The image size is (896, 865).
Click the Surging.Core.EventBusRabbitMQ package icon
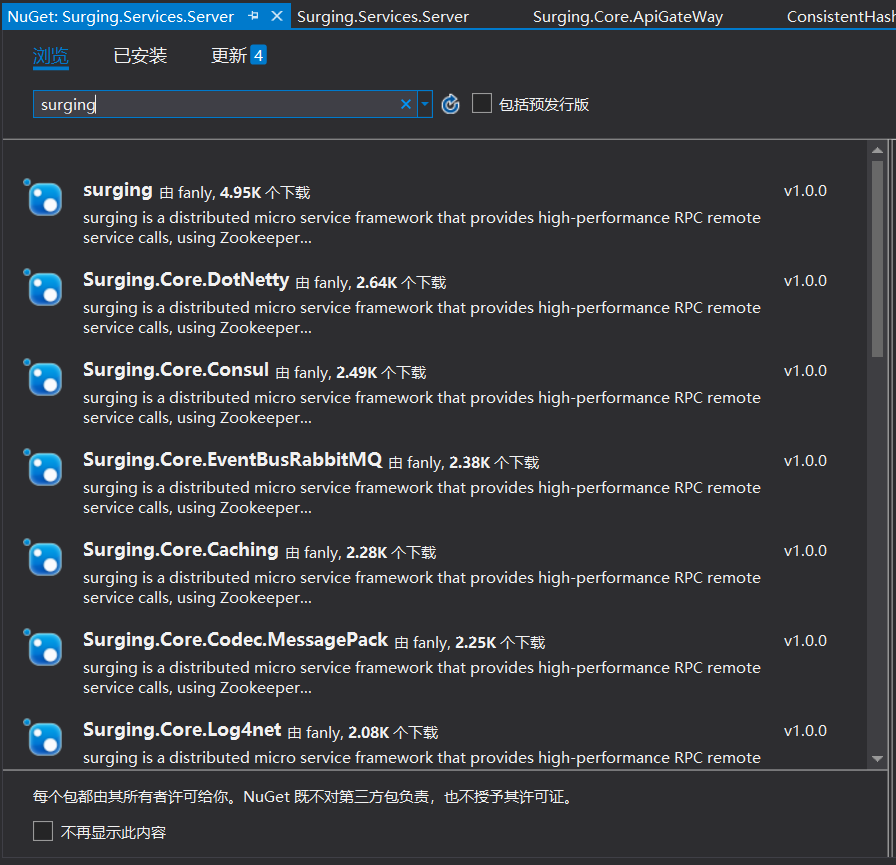(45, 469)
